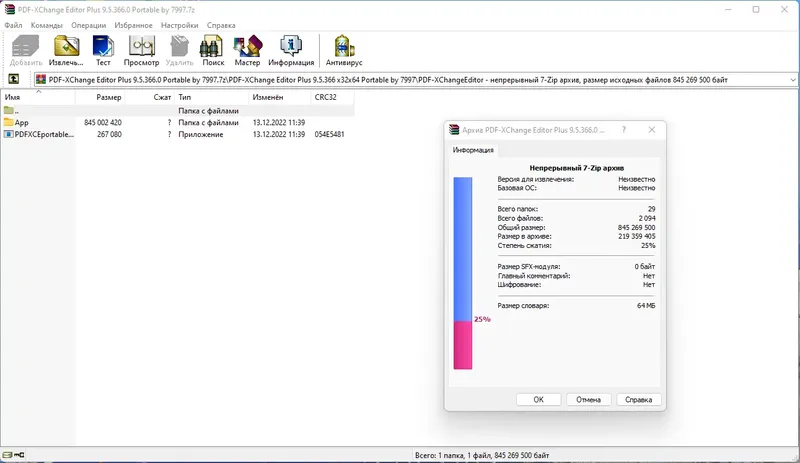Sort file list by CRC32 column

coord(332,97)
